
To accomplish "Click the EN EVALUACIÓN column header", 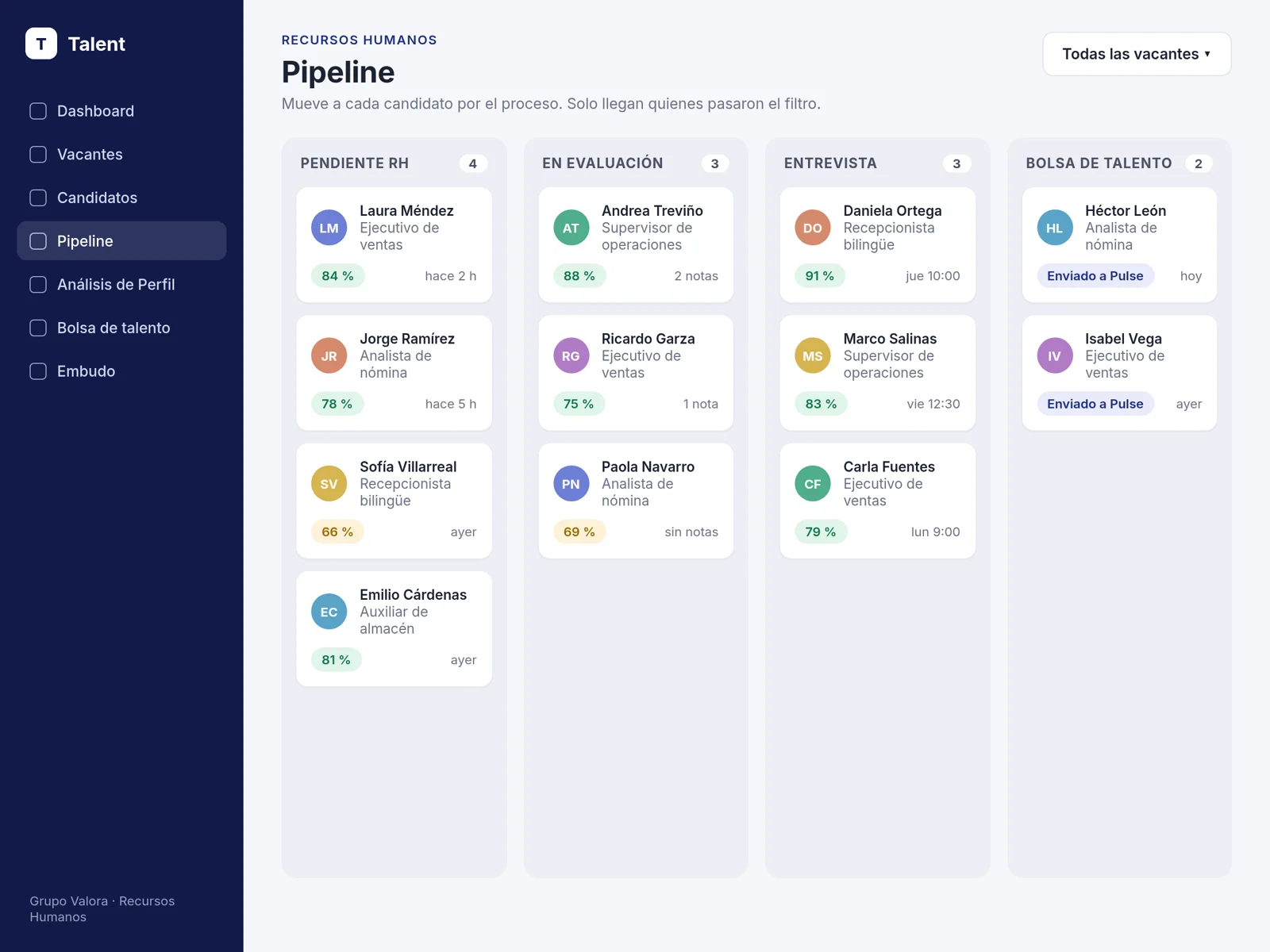I will [602, 163].
